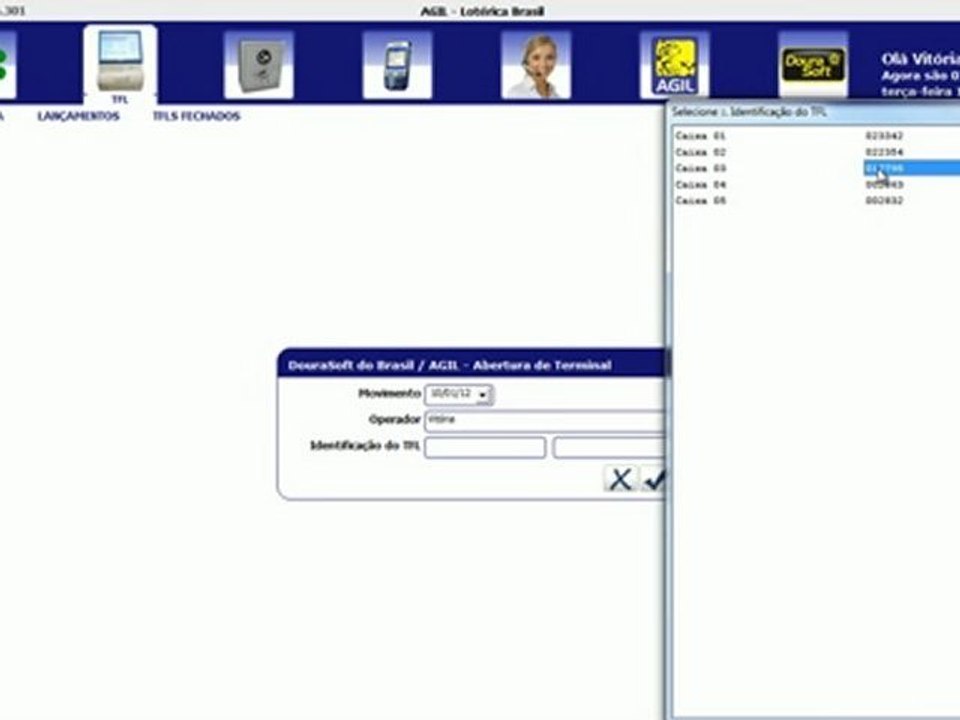This screenshot has height=720, width=960.
Task: Switch to the TFLS FECHADOS tab
Action: [x=197, y=116]
